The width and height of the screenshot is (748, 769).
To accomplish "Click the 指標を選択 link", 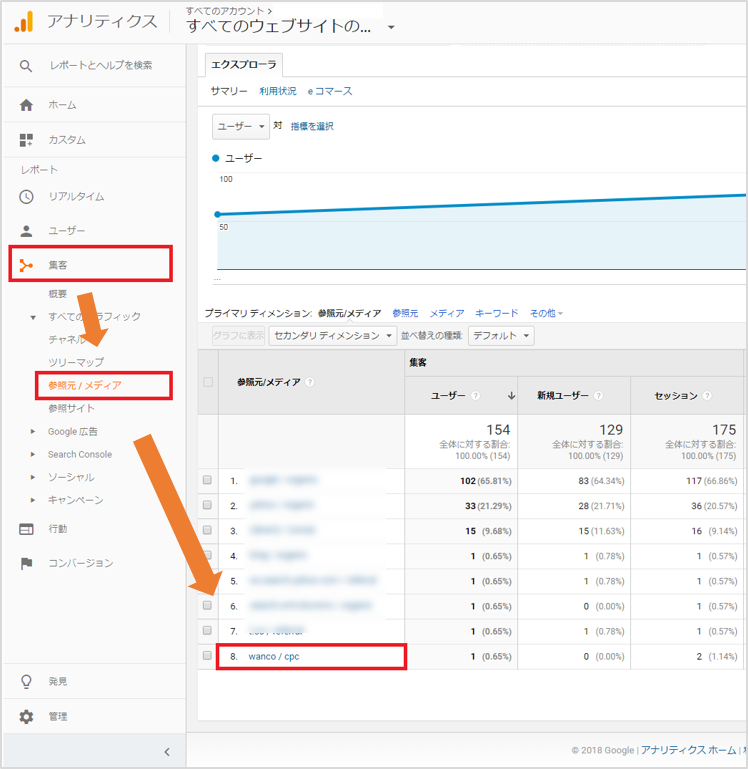I will [312, 127].
